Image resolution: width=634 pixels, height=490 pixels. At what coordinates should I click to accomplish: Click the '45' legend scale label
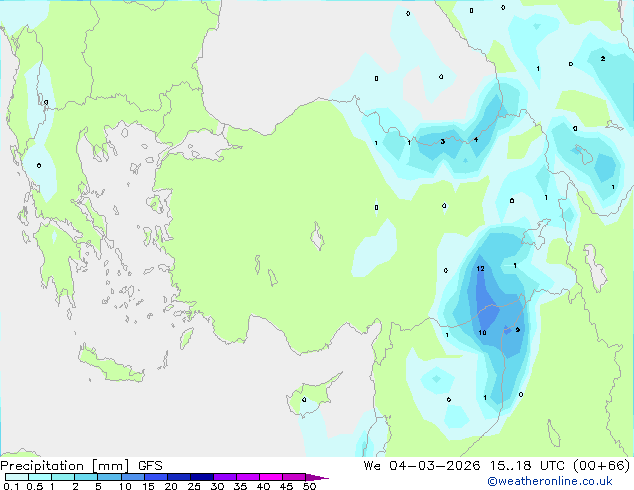click(286, 486)
